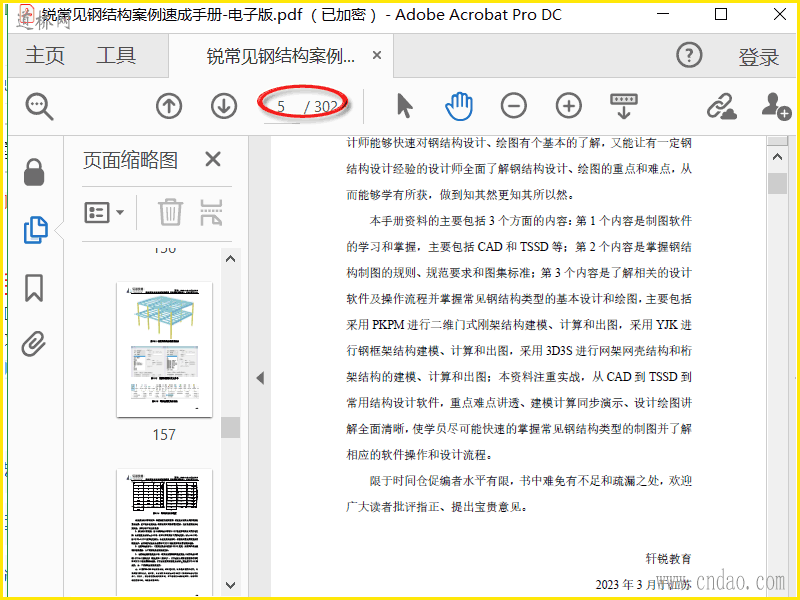This screenshot has height=600, width=800.
Task: Zoom in with the plus button
Action: pyautogui.click(x=569, y=106)
